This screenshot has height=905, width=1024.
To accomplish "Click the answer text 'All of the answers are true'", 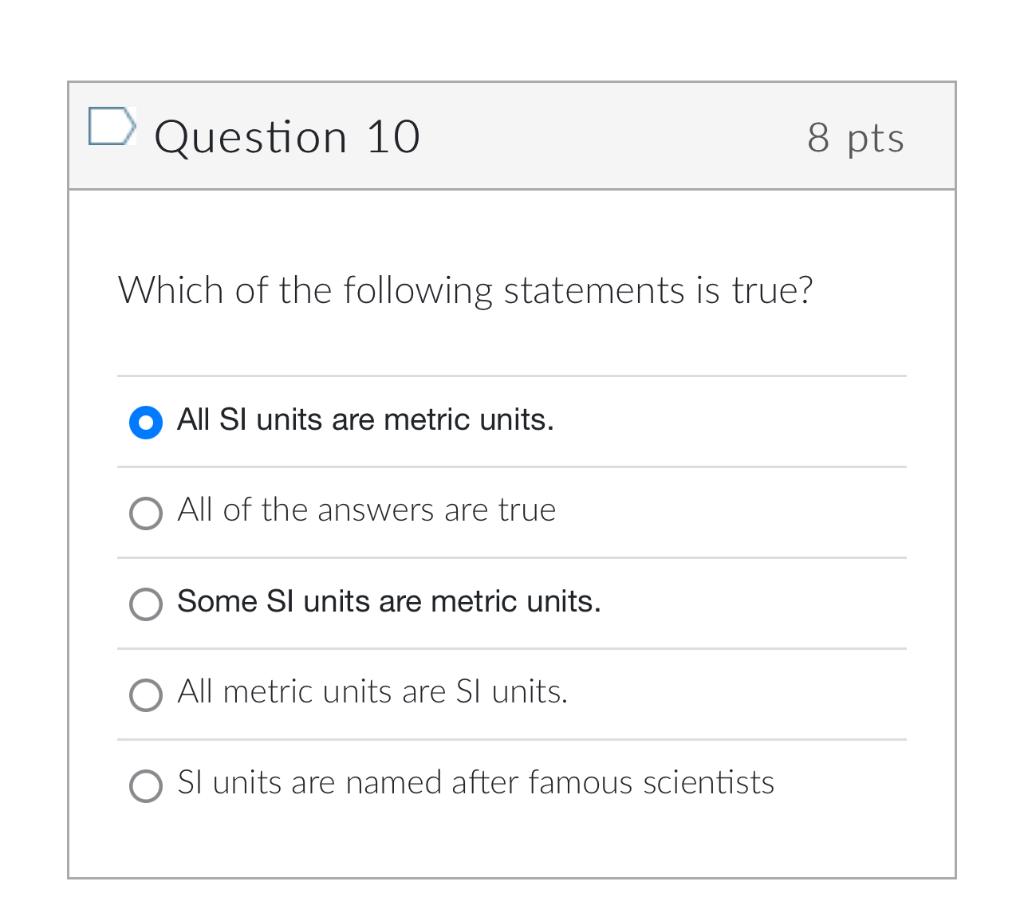I will [366, 510].
